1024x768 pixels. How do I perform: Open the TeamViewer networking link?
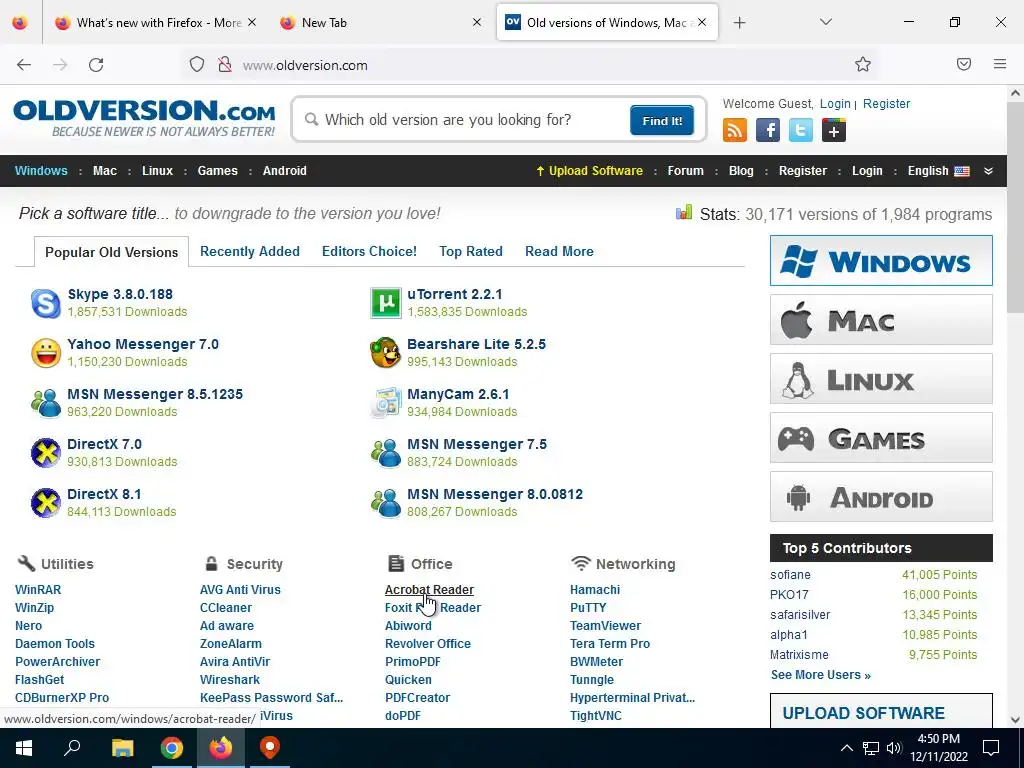click(605, 626)
